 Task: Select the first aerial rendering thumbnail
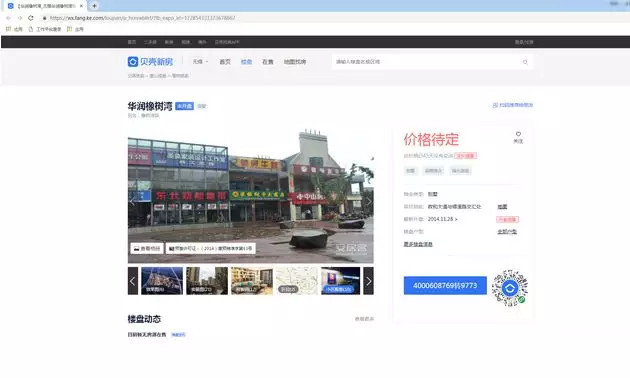click(x=162, y=281)
